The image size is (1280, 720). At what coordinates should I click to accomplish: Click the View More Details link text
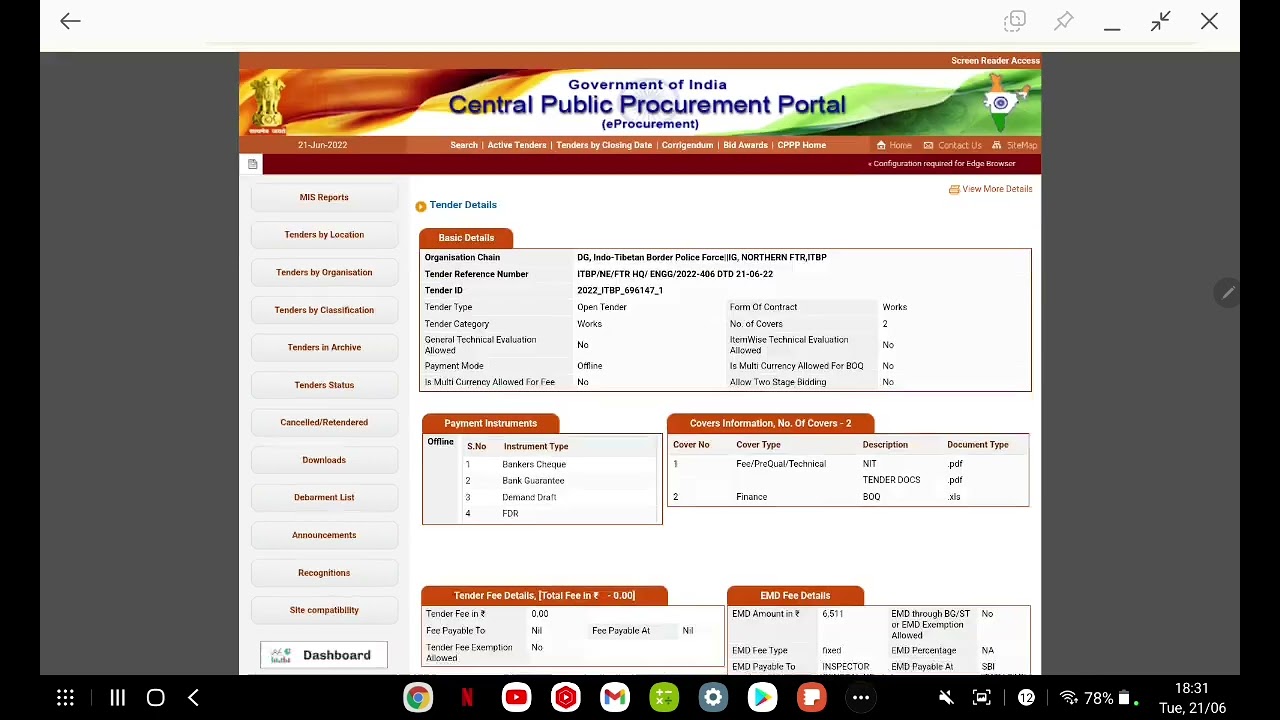[997, 189]
